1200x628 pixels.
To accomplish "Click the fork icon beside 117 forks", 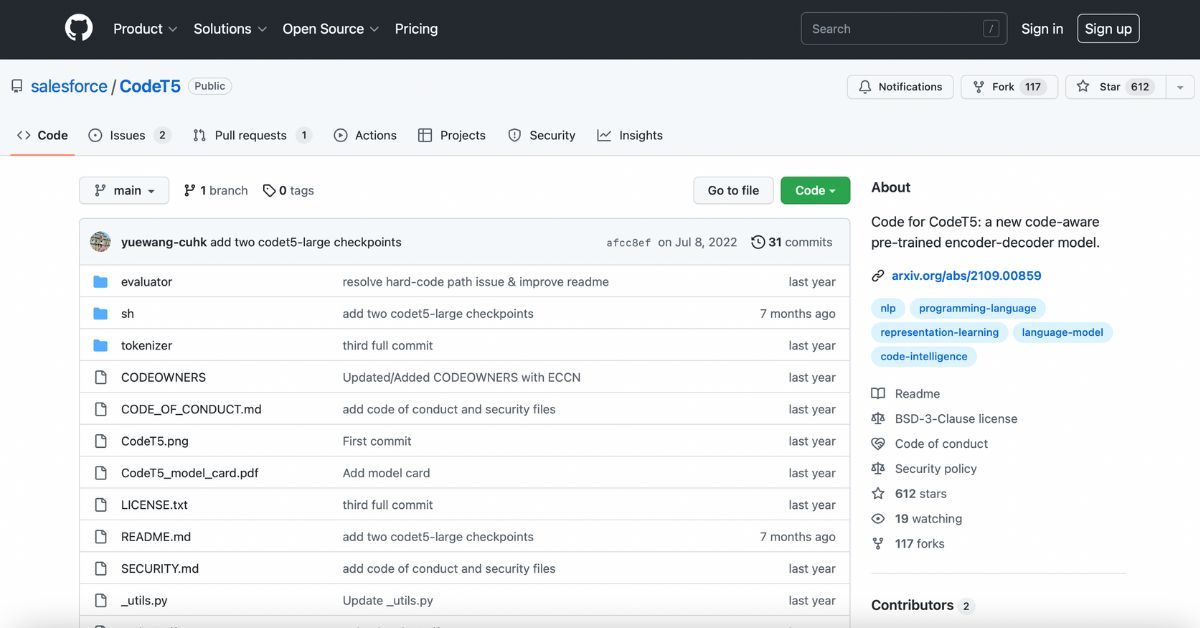I will tap(878, 543).
